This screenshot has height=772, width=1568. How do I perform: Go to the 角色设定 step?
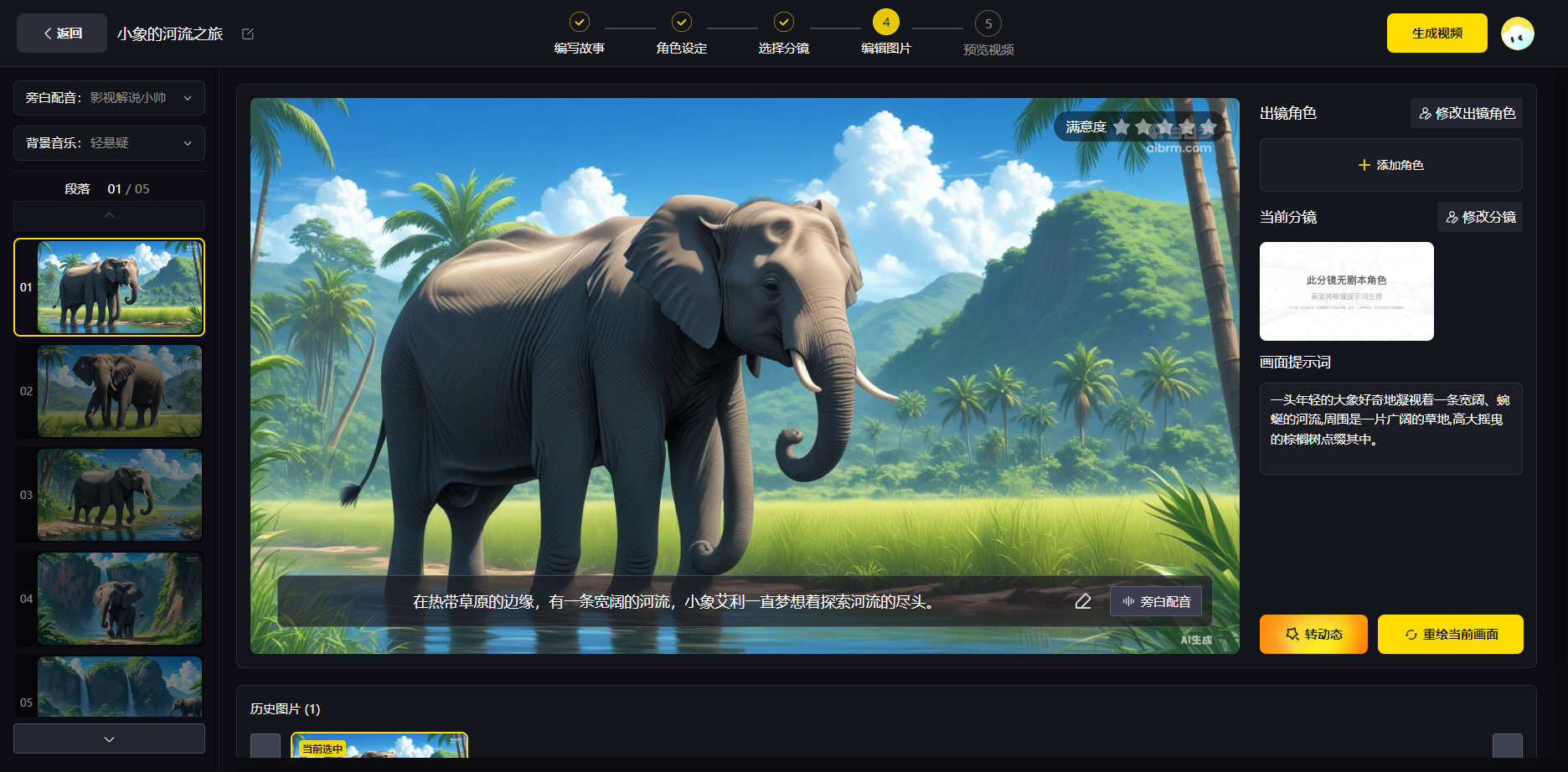682,33
